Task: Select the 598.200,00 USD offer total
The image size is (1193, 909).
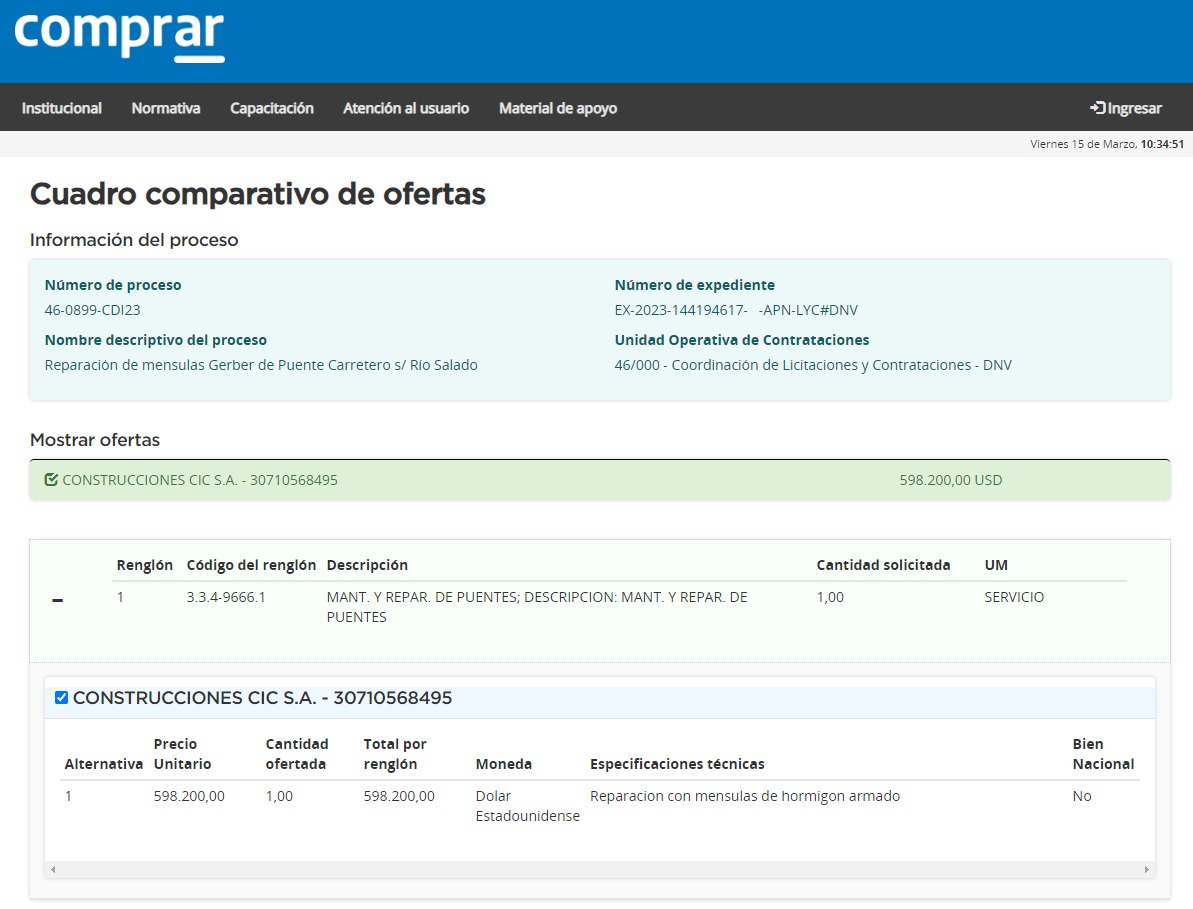Action: coord(950,480)
